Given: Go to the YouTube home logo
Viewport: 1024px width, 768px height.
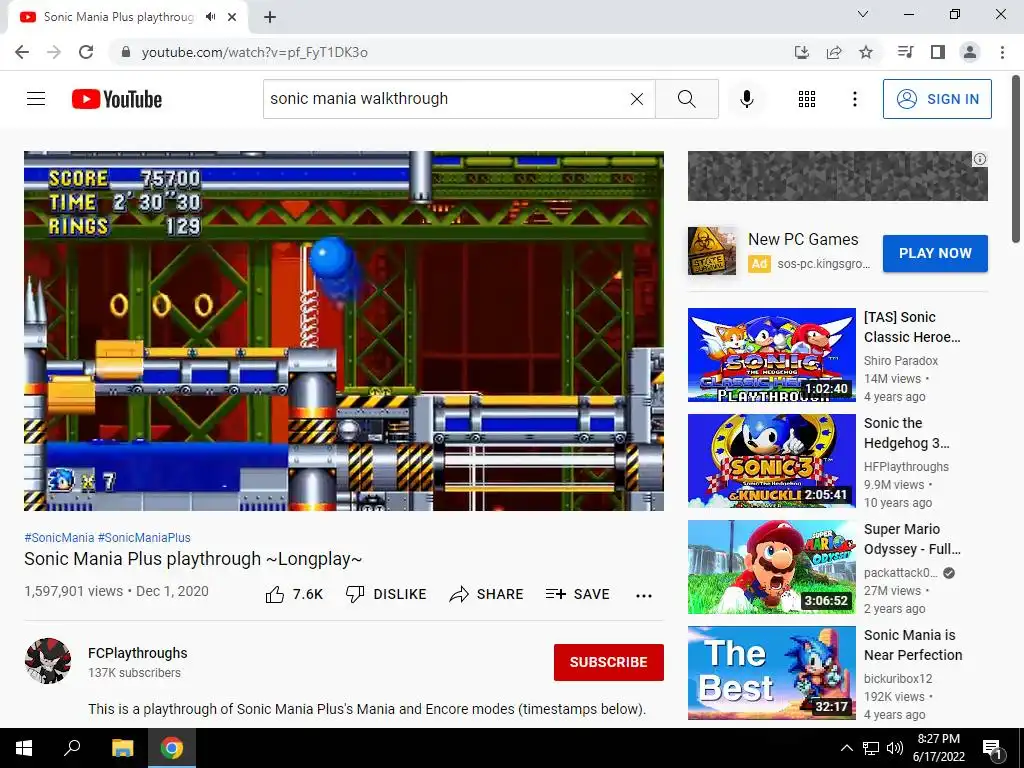Looking at the screenshot, I should click(x=117, y=99).
